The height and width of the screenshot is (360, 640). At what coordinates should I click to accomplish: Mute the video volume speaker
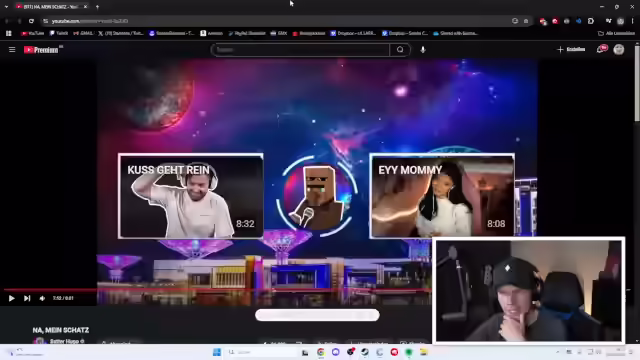[42, 298]
